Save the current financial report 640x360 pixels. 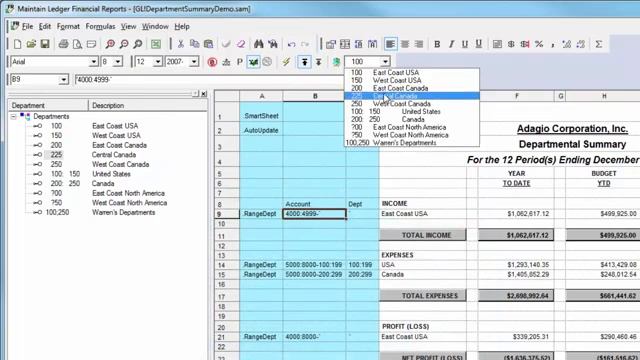point(45,44)
